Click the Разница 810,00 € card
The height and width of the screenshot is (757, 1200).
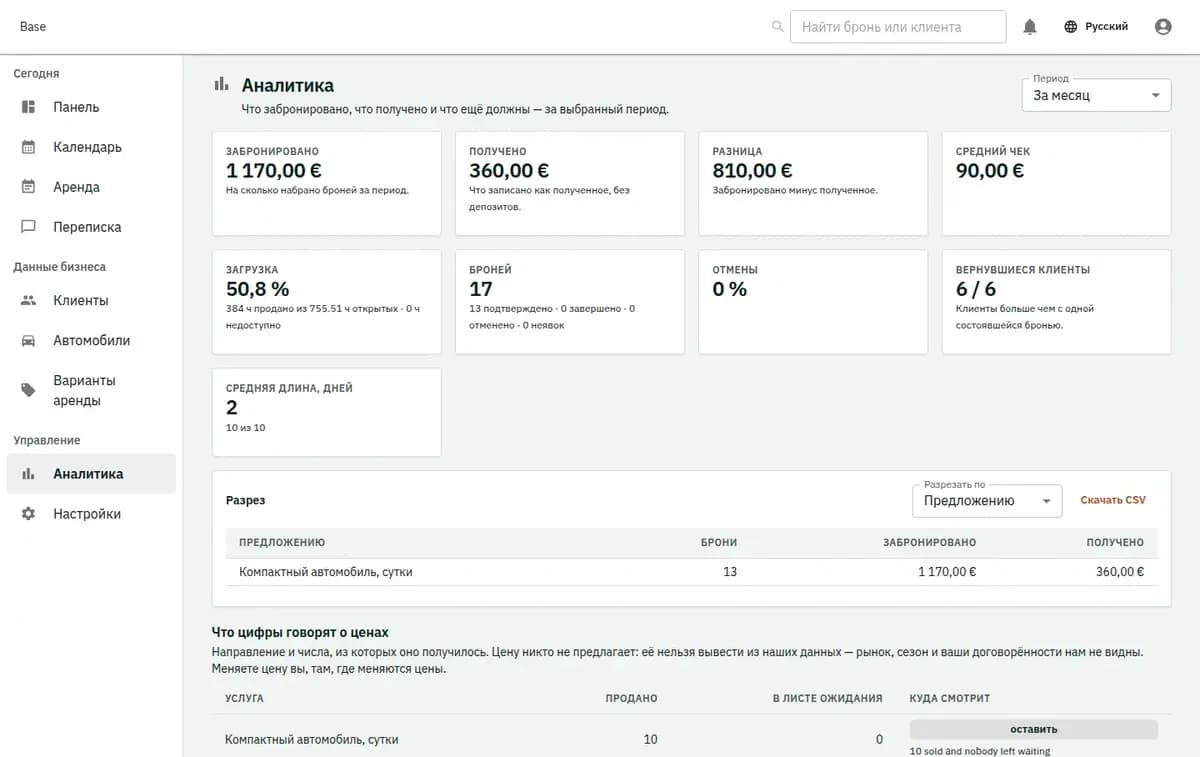pos(813,184)
